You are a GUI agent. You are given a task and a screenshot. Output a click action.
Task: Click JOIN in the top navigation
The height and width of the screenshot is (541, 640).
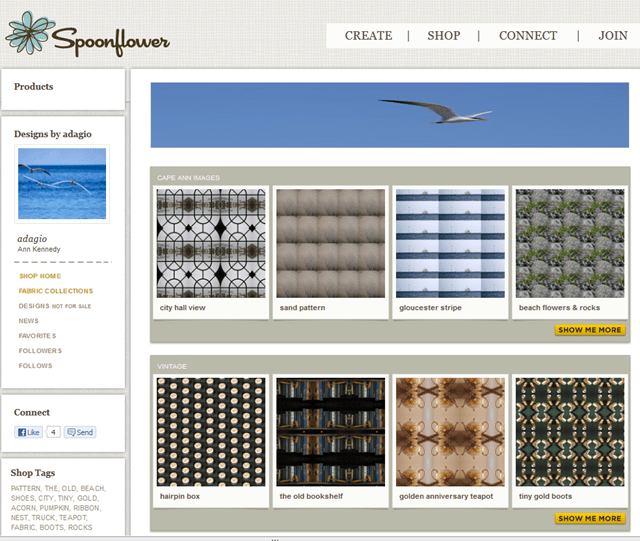click(612, 36)
